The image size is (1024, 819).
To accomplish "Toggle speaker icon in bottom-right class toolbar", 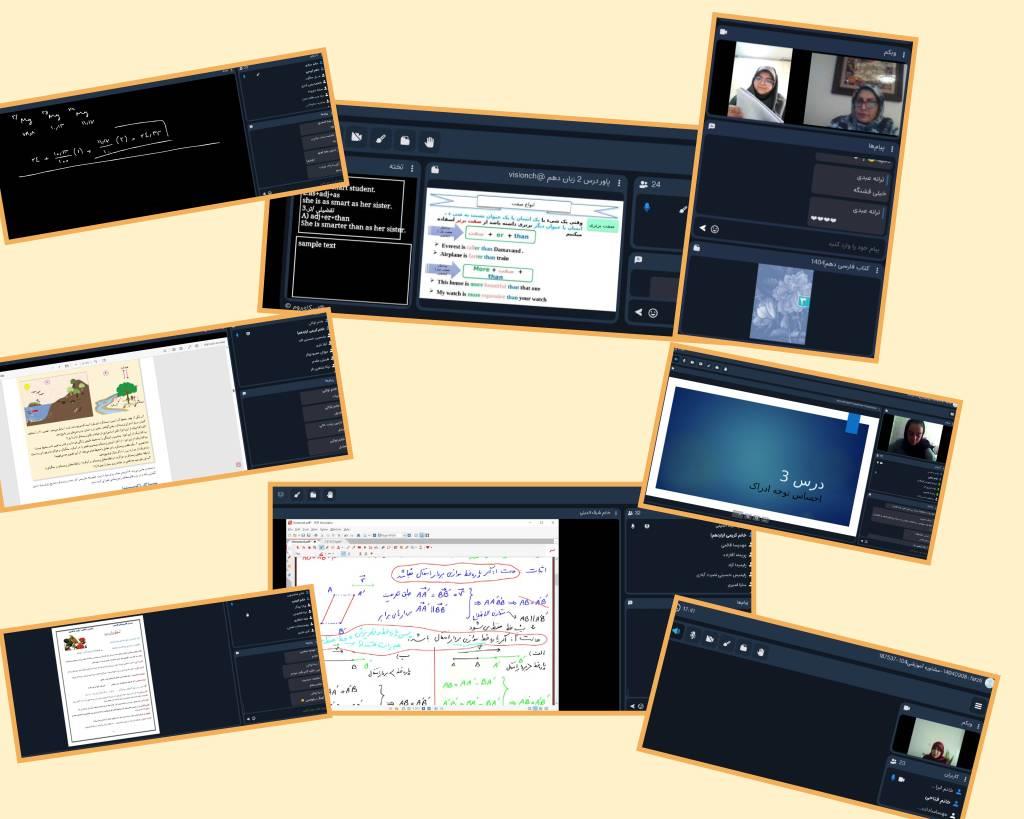I will [677, 632].
